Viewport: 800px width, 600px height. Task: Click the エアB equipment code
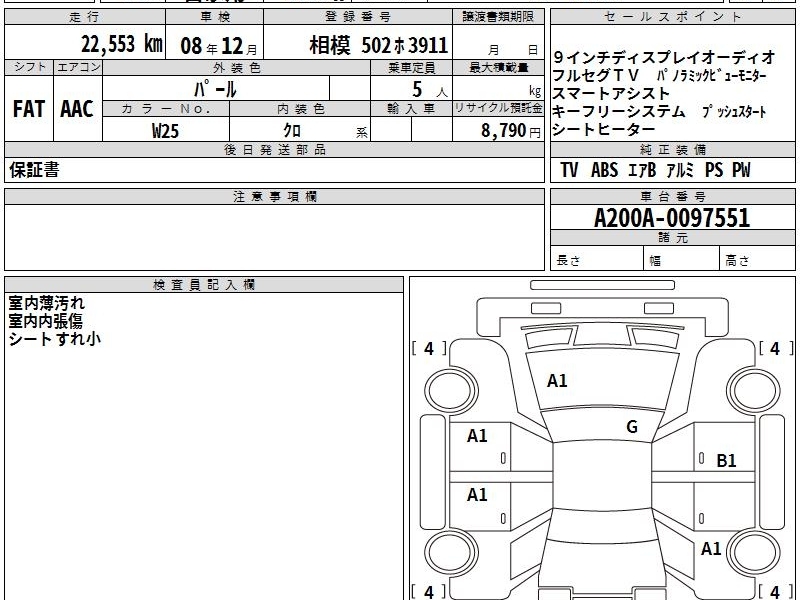(642, 170)
